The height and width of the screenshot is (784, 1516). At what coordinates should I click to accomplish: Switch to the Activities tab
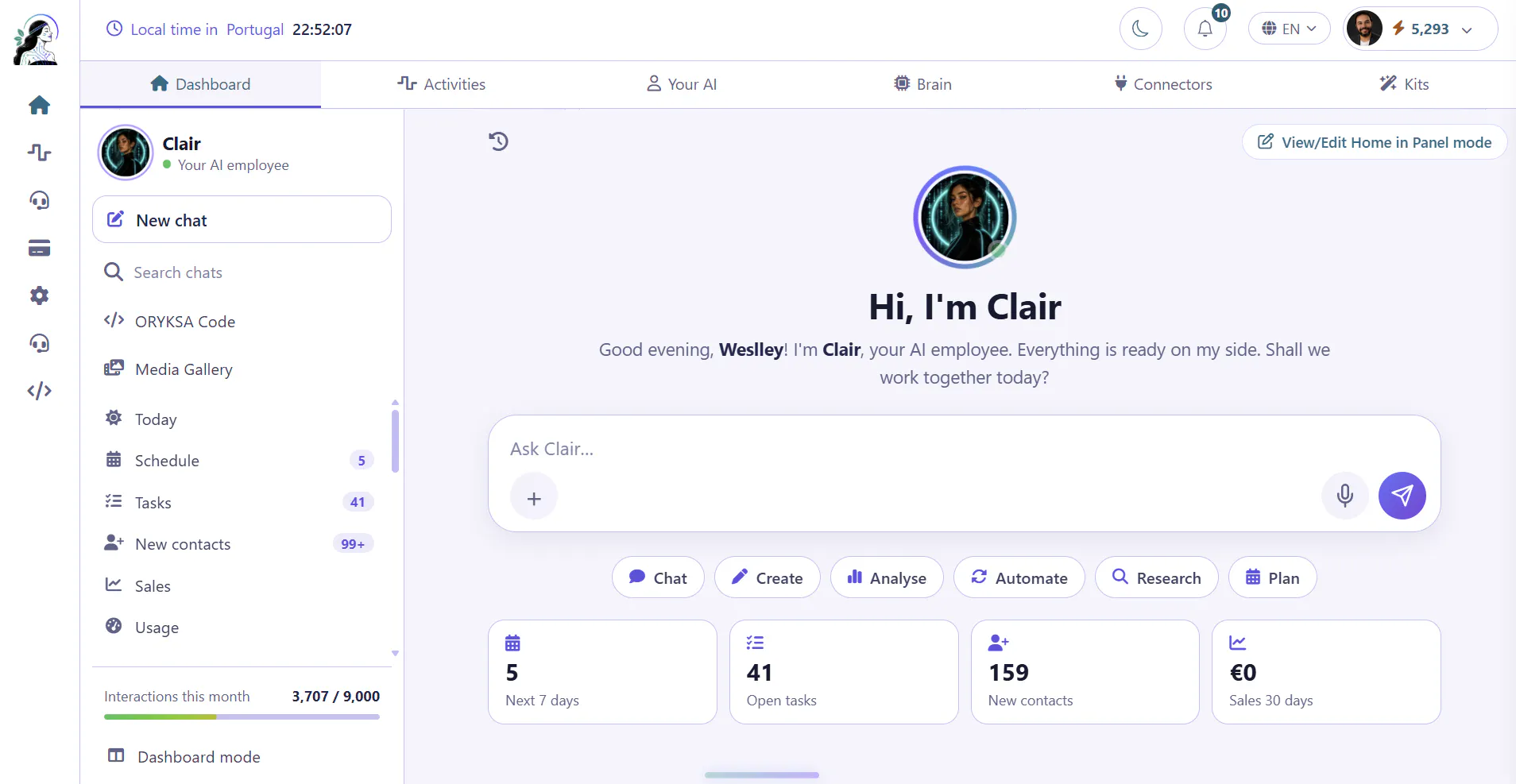click(441, 84)
